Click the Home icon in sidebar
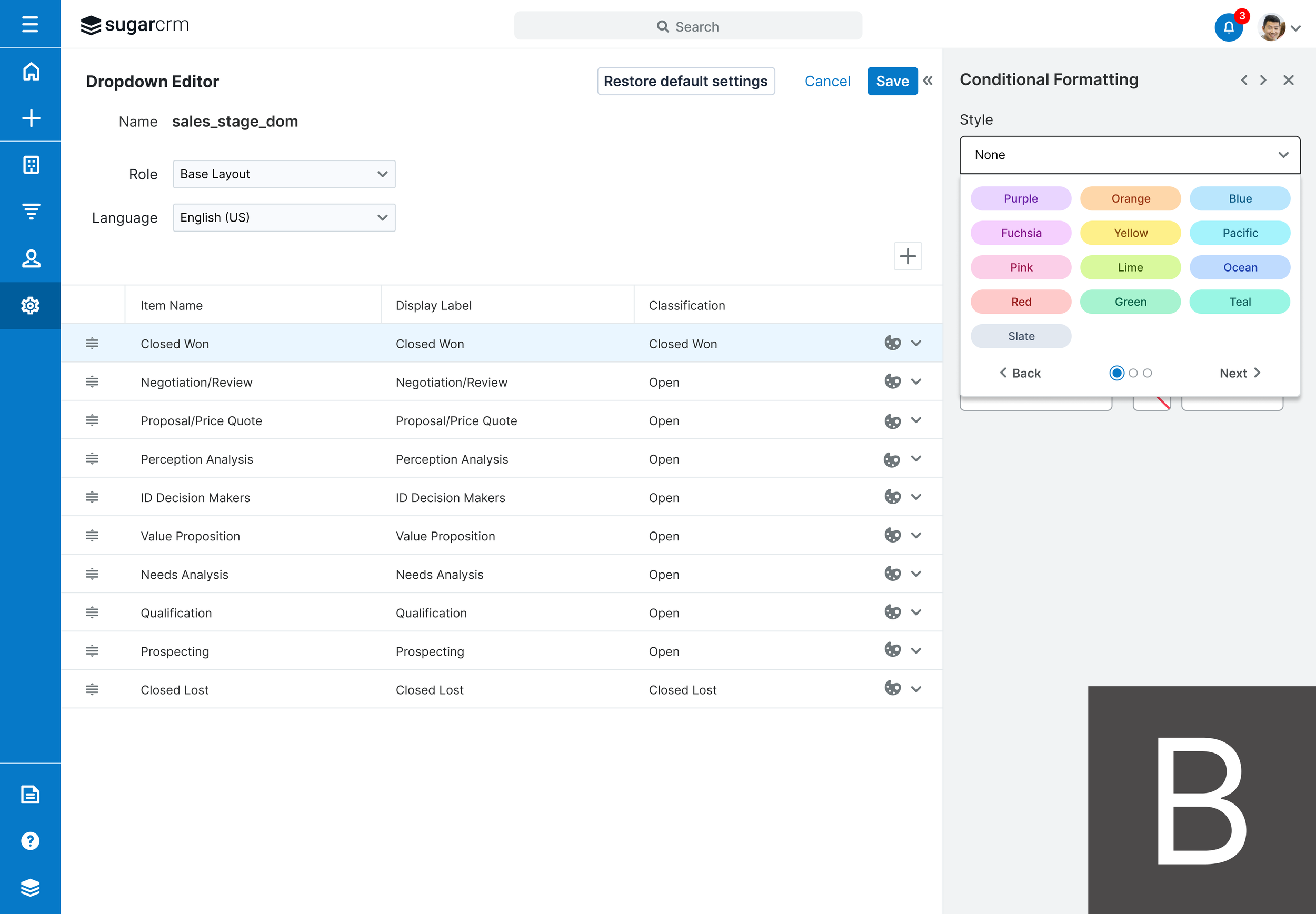The height and width of the screenshot is (914, 1316). (31, 72)
